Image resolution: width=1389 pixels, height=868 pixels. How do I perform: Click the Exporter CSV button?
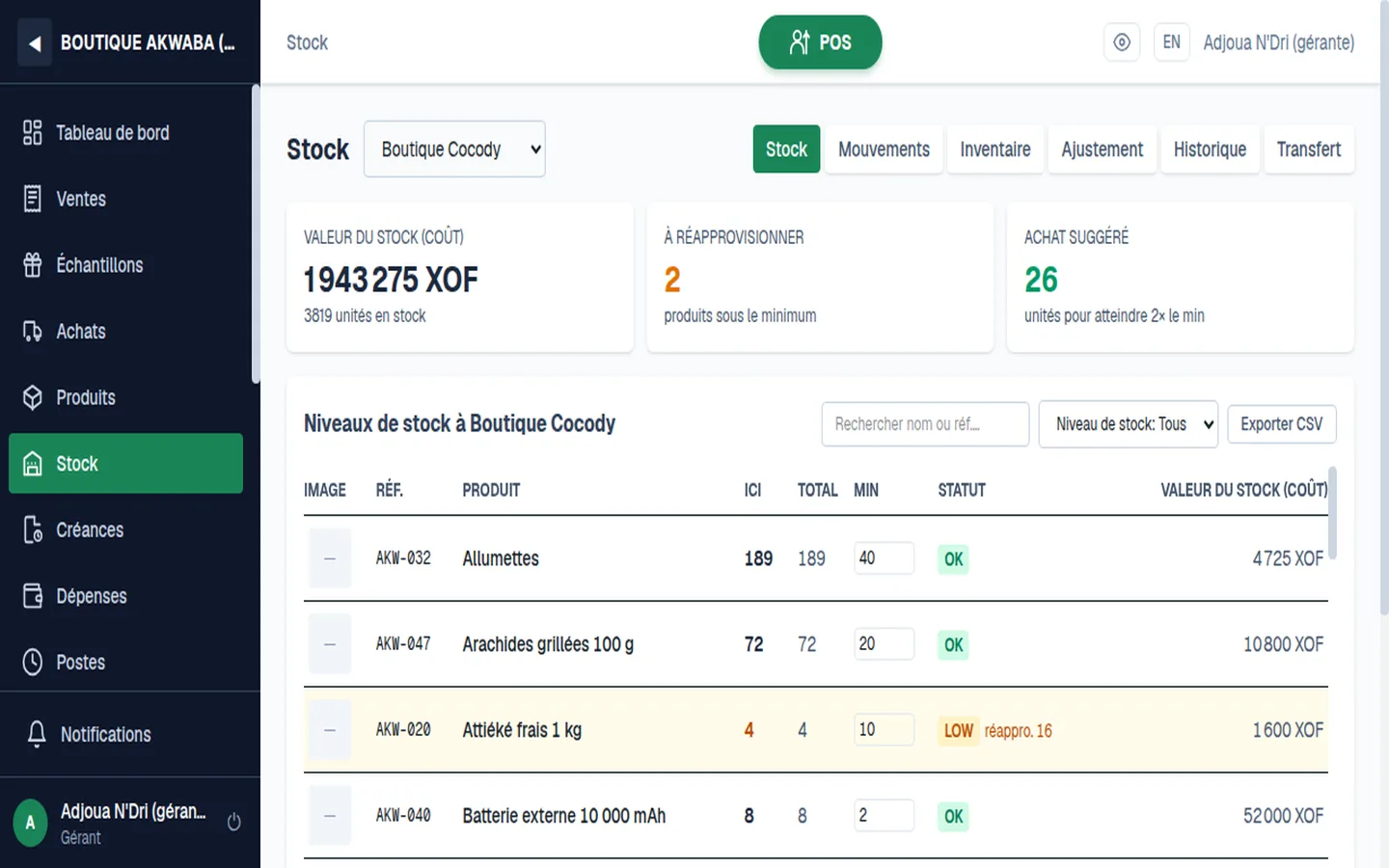coord(1281,424)
